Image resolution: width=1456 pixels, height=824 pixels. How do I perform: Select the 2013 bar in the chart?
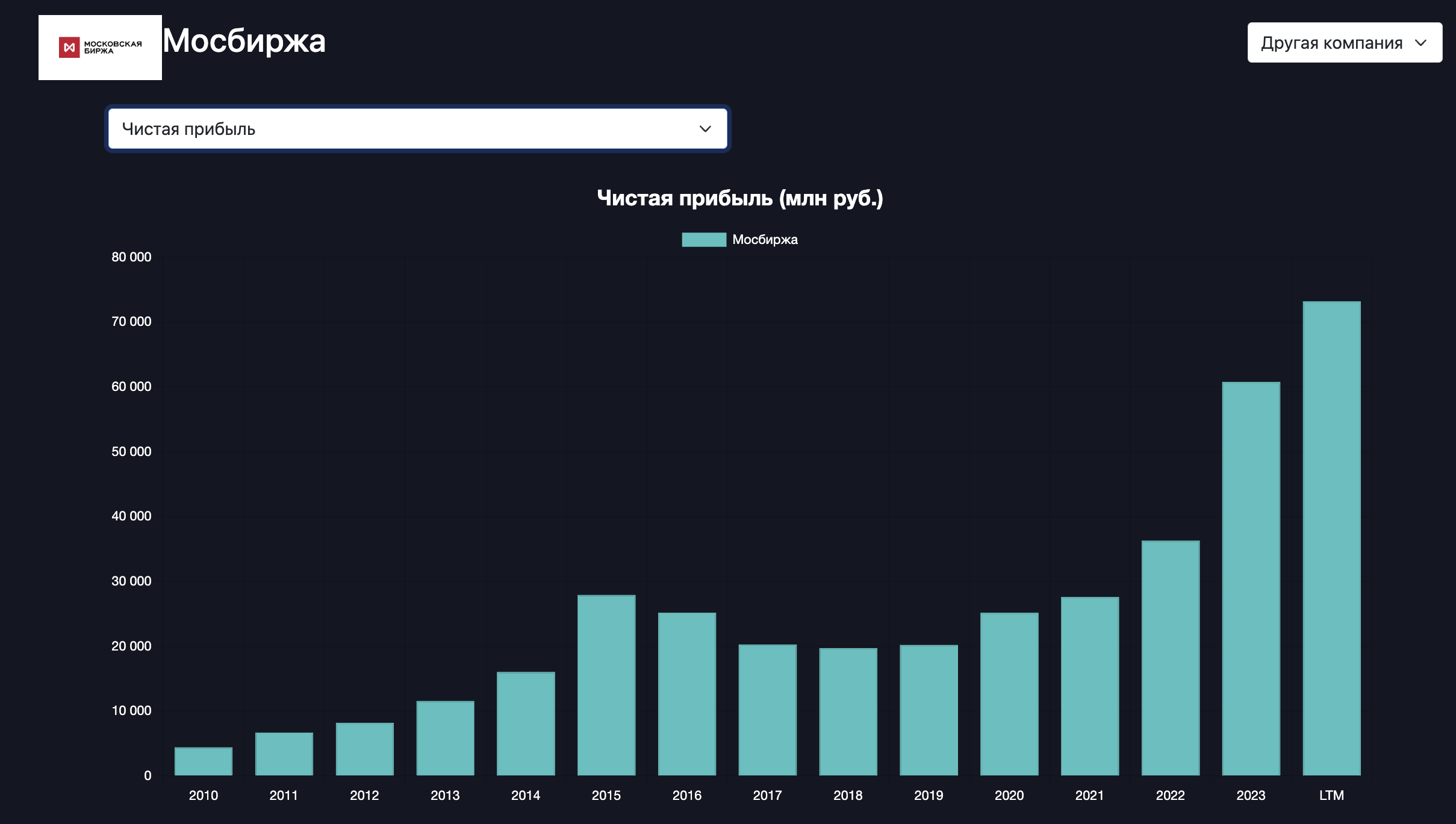445,738
